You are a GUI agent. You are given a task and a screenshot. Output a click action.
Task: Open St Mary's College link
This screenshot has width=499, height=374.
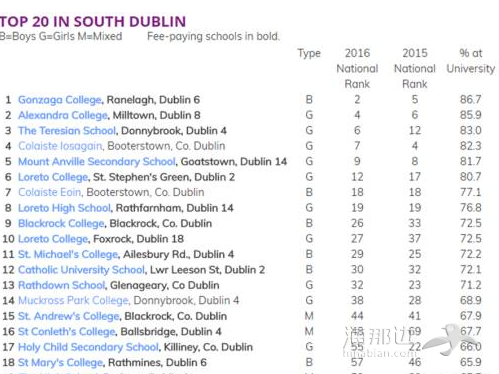60,363
